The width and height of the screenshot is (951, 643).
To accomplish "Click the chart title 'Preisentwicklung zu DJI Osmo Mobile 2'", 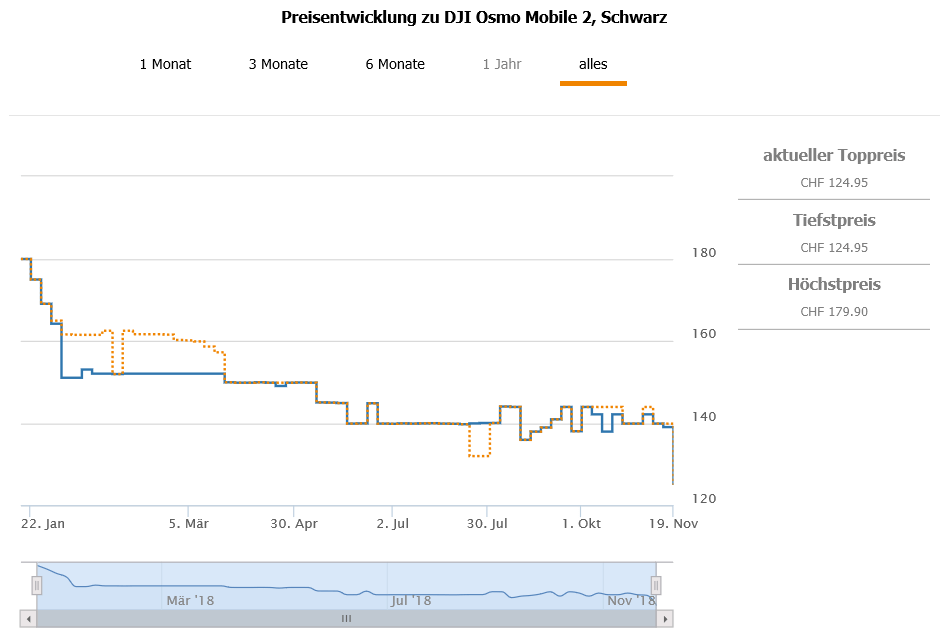I will tap(475, 18).
